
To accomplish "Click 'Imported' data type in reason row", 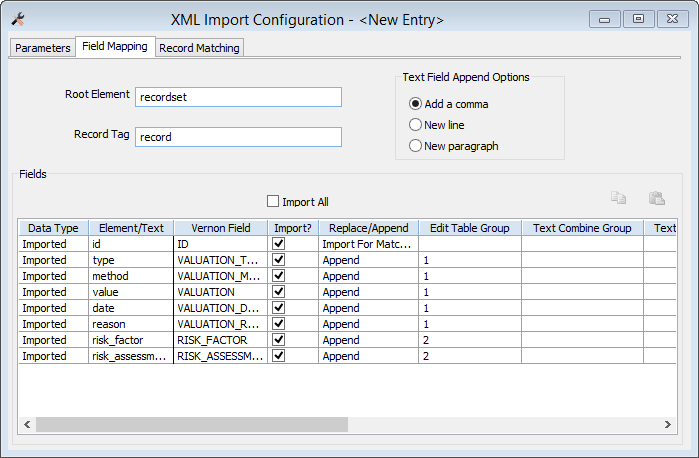I will [x=53, y=324].
